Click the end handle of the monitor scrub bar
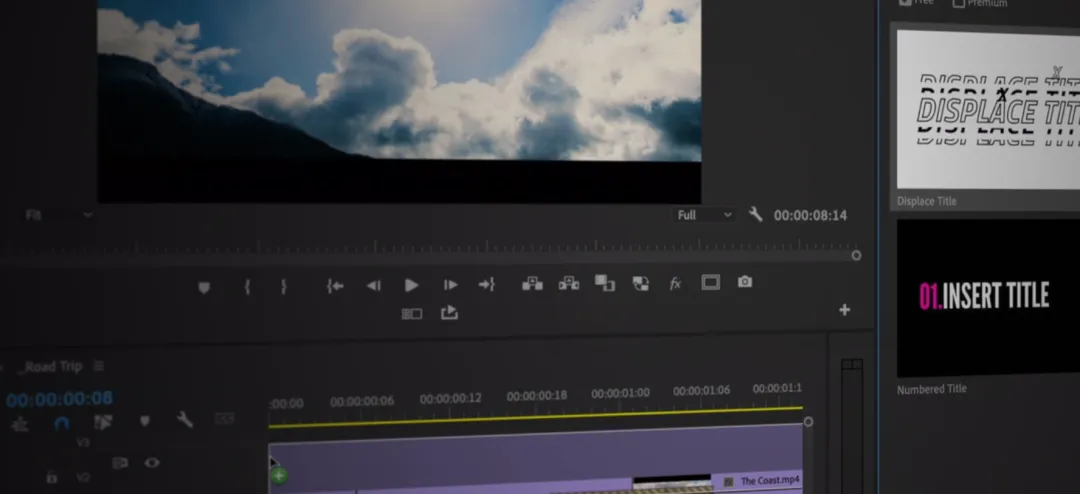The image size is (1080, 494). (856, 256)
